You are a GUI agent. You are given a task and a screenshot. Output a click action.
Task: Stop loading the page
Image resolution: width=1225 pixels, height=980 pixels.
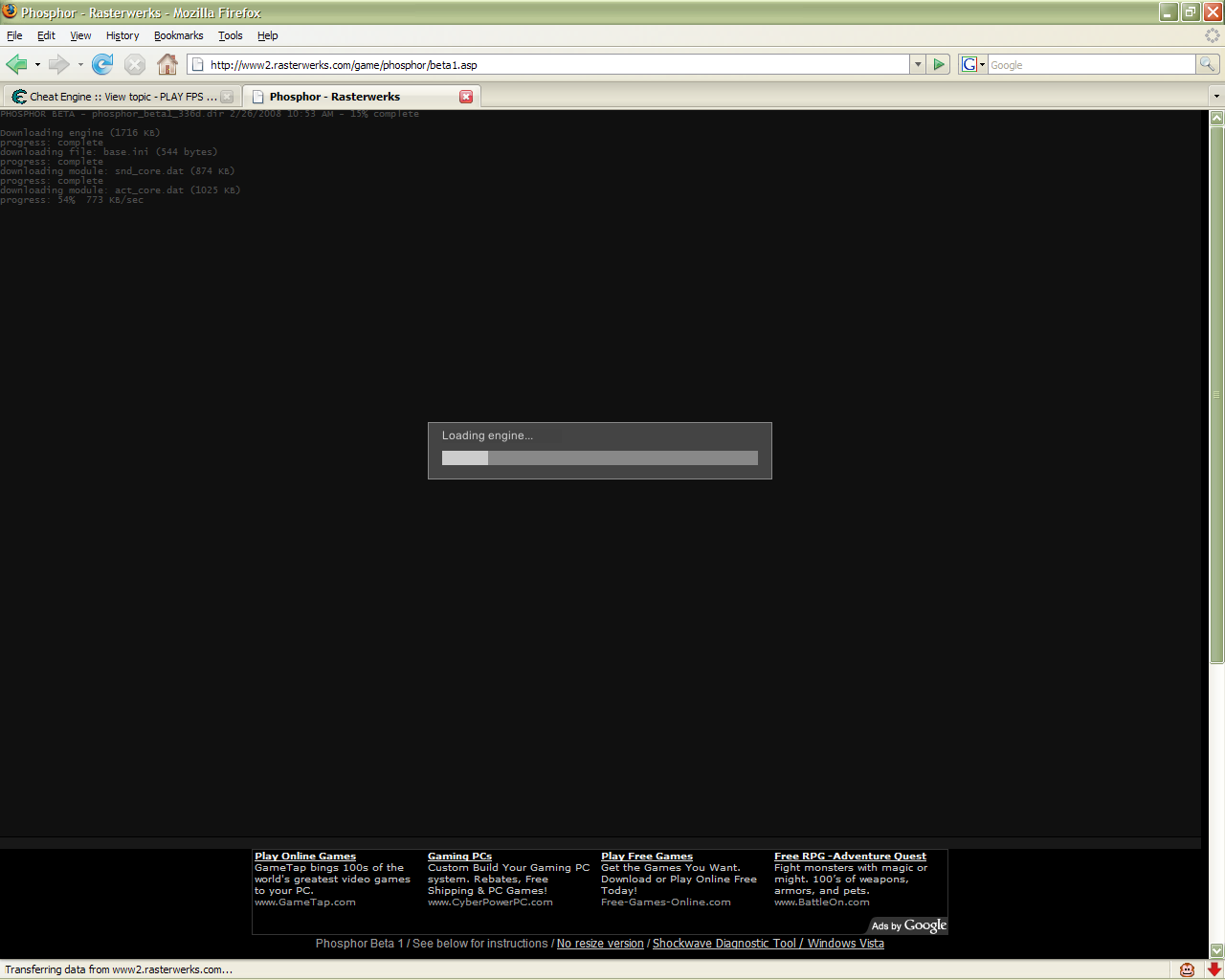point(135,64)
